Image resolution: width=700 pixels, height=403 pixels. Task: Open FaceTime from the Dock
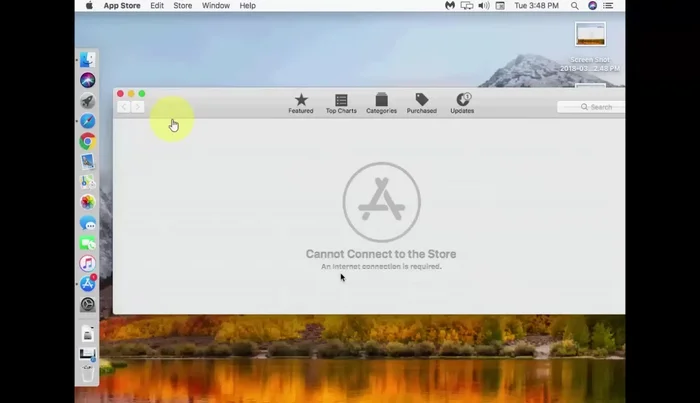88,243
